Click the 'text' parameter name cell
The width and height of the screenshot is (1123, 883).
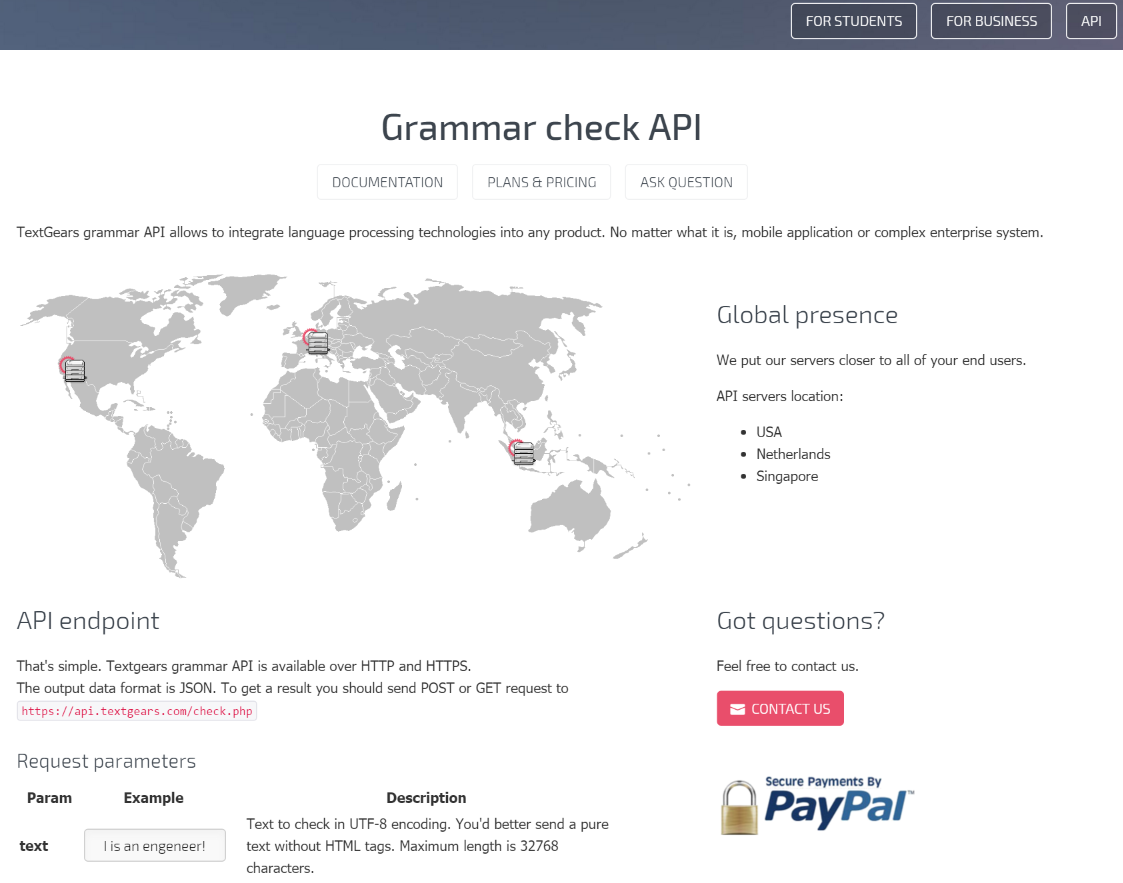tap(34, 846)
